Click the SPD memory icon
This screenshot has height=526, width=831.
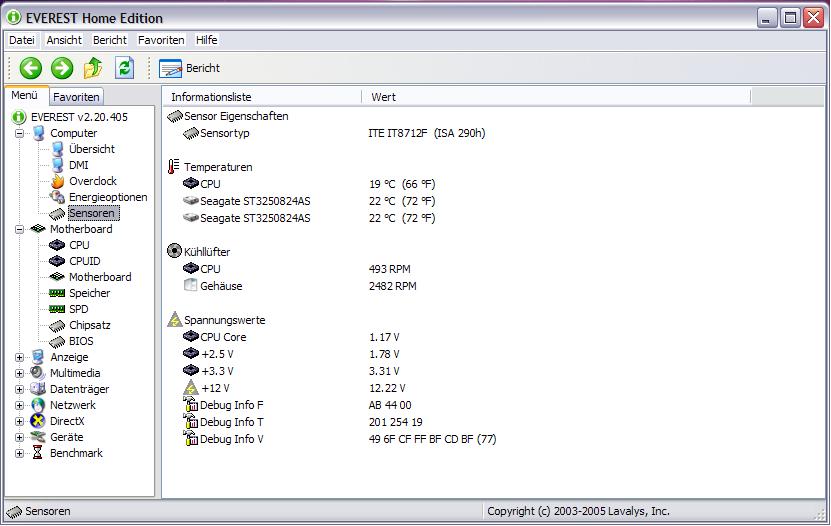pyautogui.click(x=57, y=309)
